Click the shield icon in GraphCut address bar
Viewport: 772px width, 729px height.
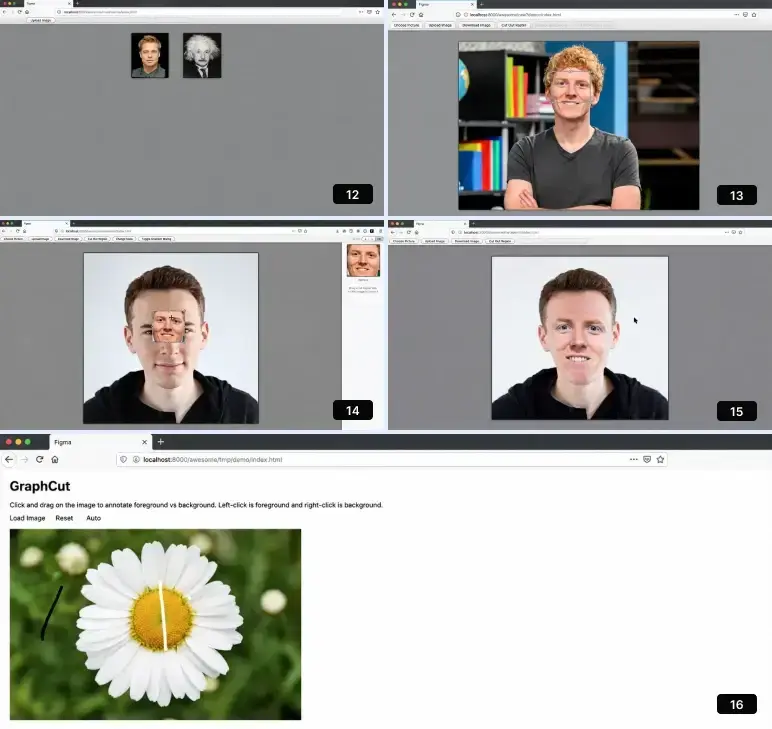coord(124,459)
